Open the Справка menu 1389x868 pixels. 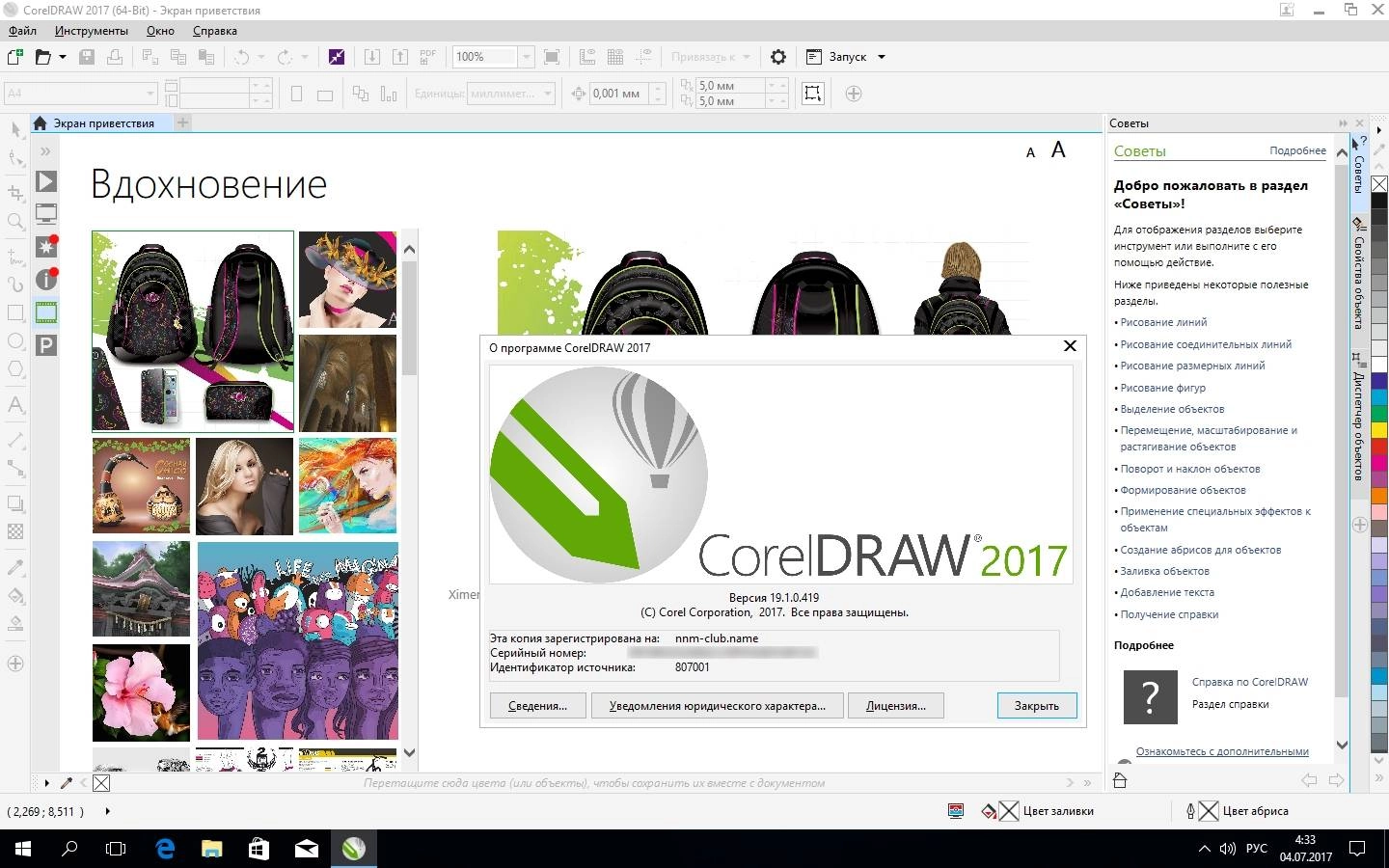pos(215,31)
